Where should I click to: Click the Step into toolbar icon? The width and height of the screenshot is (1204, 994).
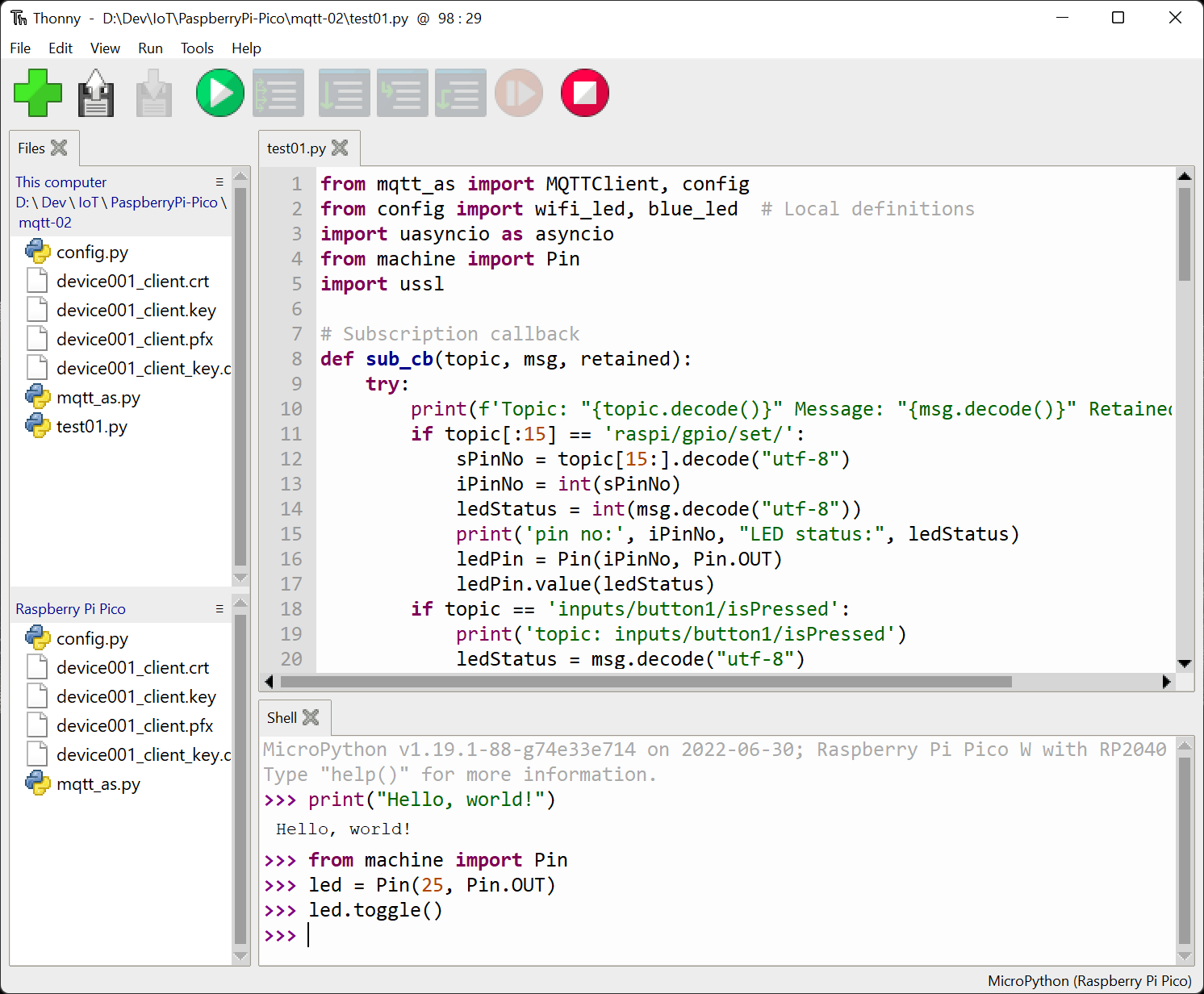coord(403,93)
